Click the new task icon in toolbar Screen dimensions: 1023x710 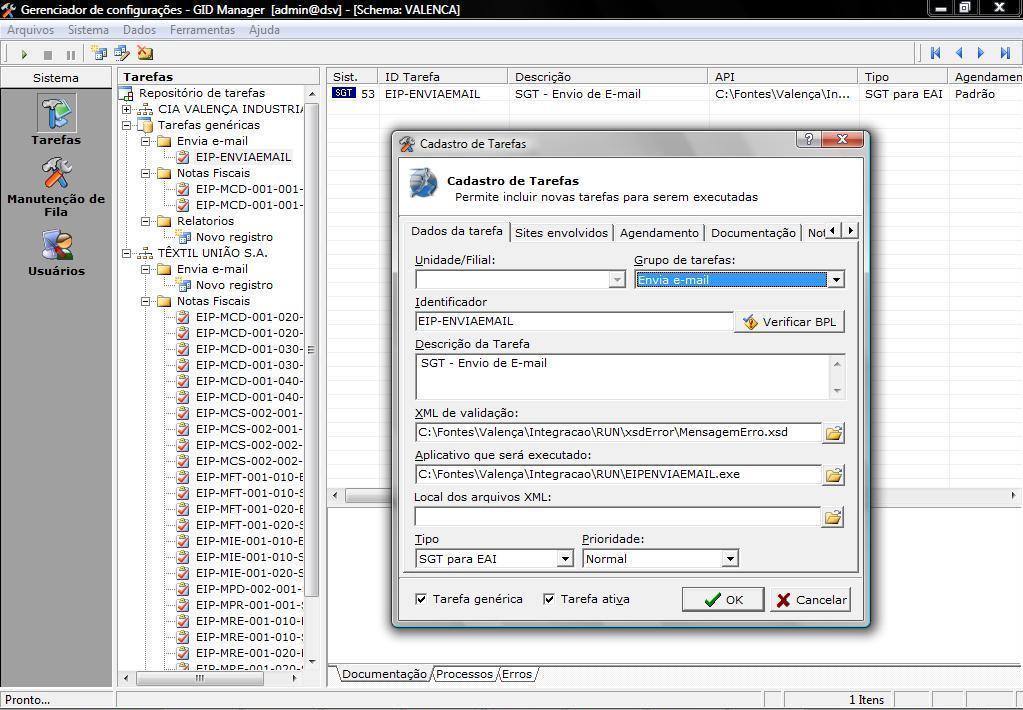click(x=98, y=53)
